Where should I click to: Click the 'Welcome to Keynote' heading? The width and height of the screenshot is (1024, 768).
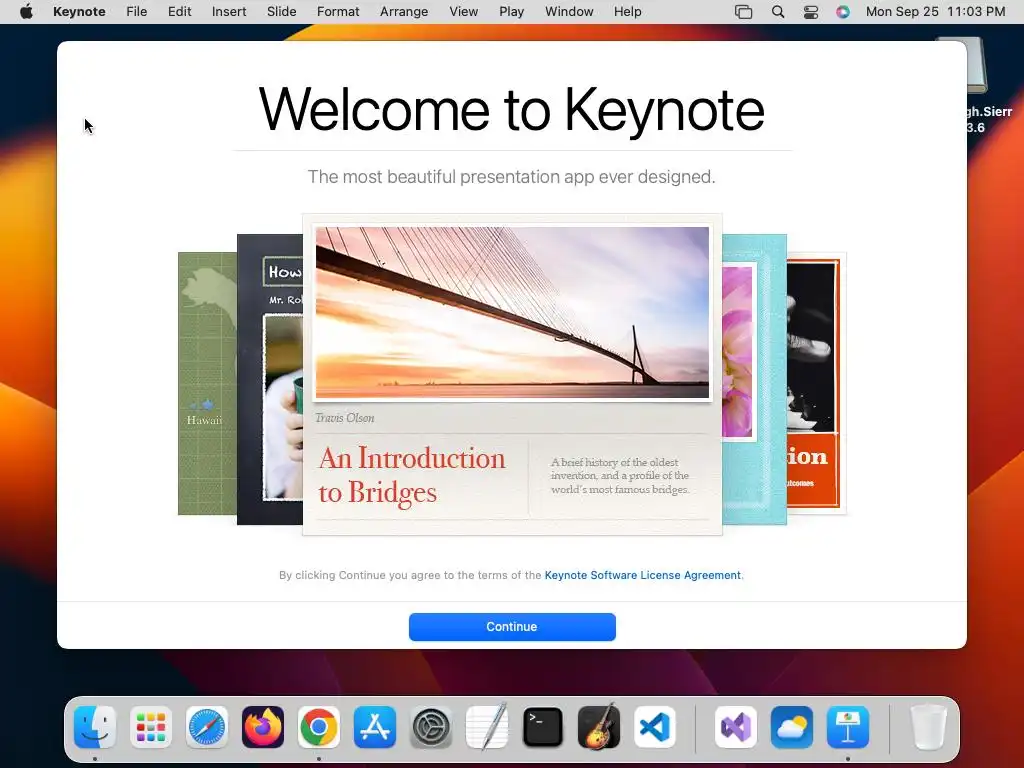point(511,110)
